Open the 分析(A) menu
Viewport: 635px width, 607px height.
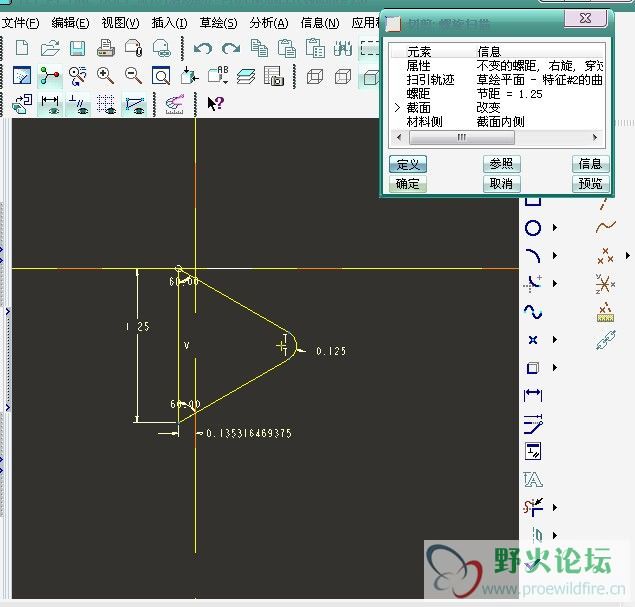(269, 23)
